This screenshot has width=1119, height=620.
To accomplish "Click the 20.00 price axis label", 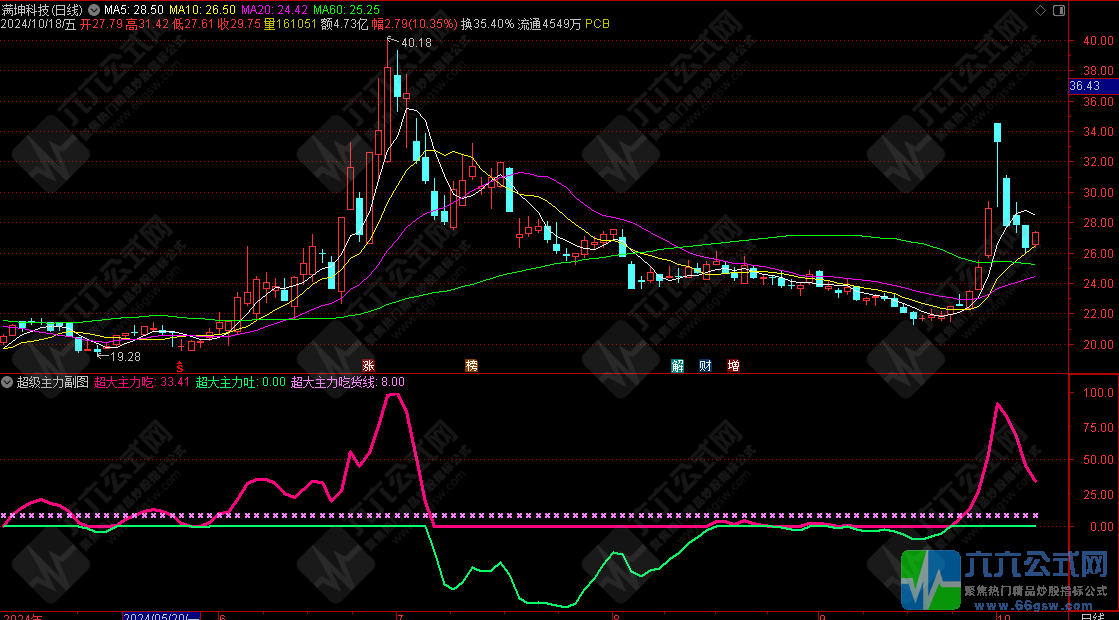I will pyautogui.click(x=1098, y=345).
